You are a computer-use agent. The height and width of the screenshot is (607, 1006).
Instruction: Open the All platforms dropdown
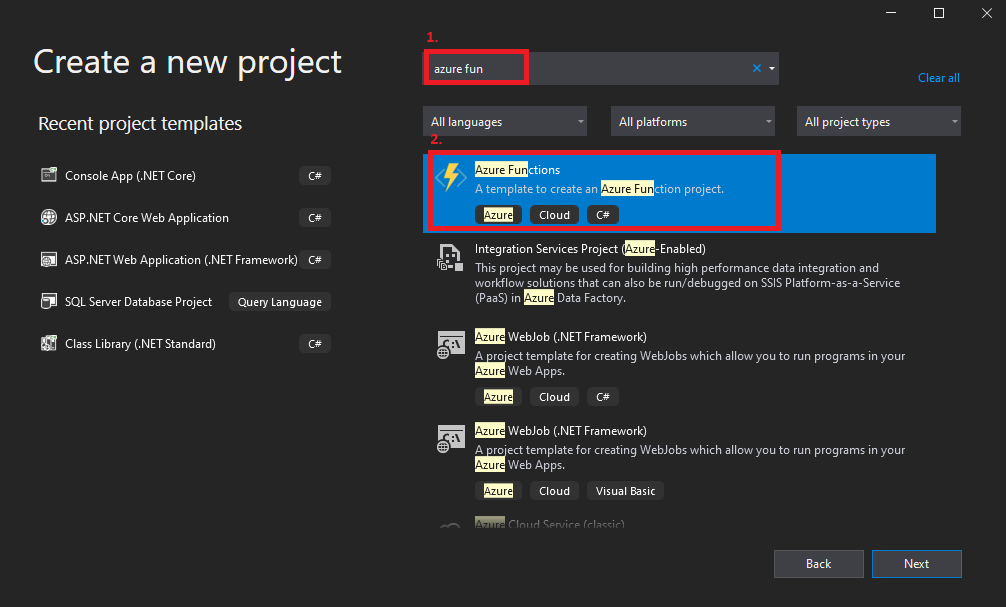point(692,120)
